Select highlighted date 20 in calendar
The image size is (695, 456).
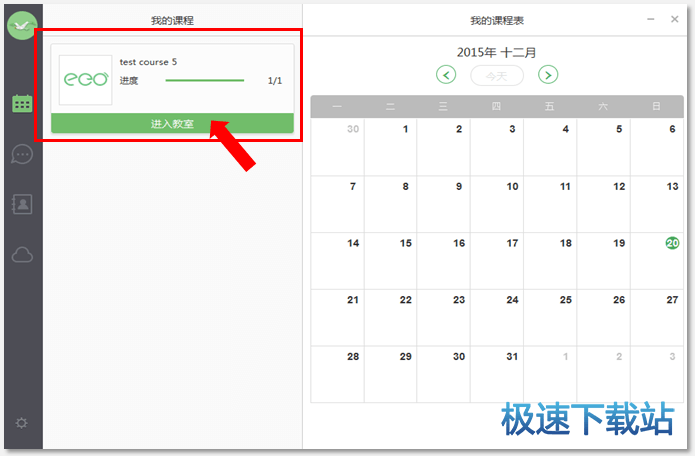672,243
